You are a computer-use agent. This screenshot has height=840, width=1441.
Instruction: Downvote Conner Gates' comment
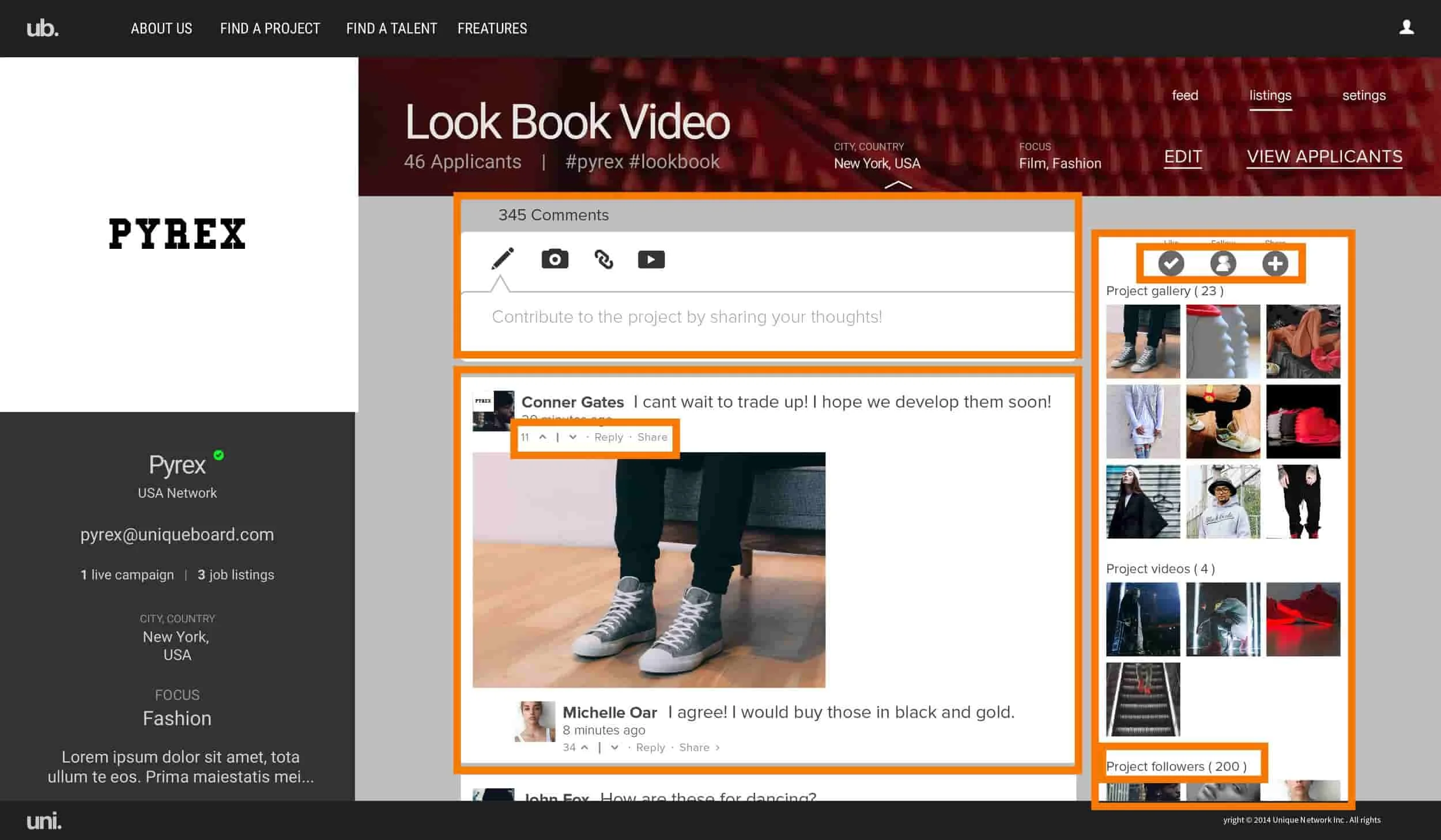(572, 437)
